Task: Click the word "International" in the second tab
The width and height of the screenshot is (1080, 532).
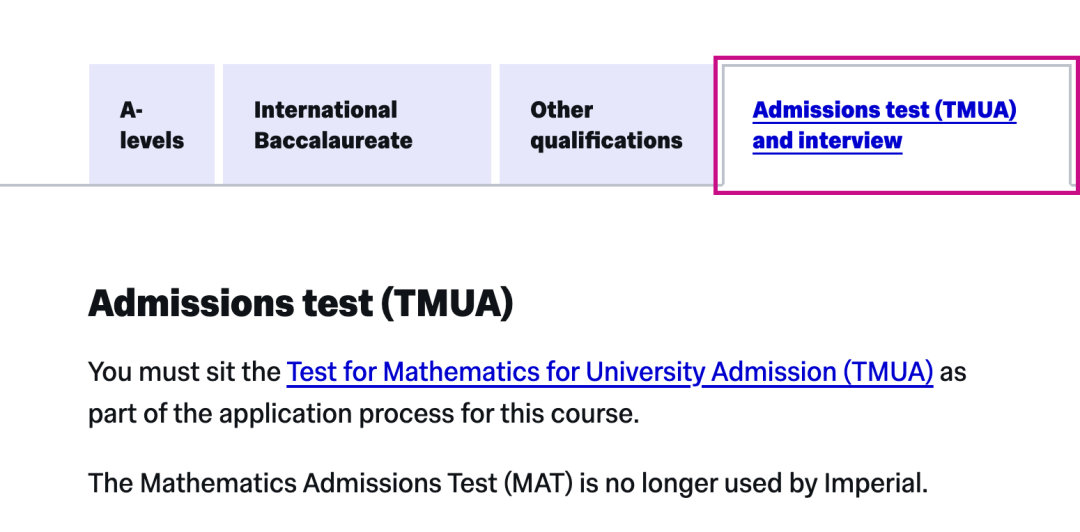Action: click(x=325, y=110)
